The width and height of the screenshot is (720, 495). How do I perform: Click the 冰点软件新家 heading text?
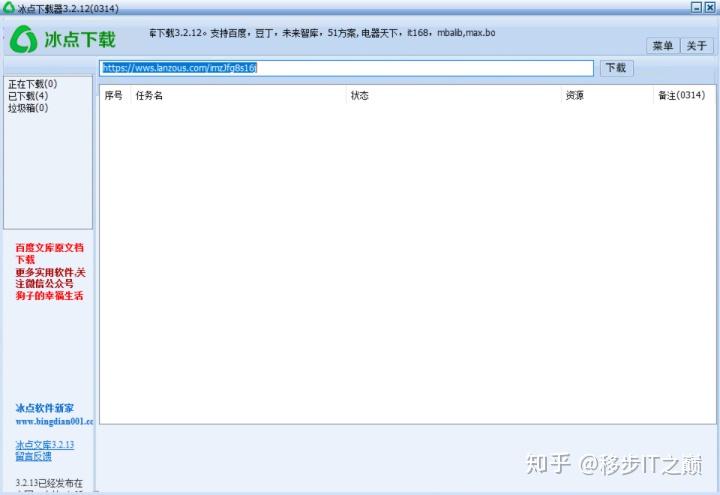click(x=45, y=408)
